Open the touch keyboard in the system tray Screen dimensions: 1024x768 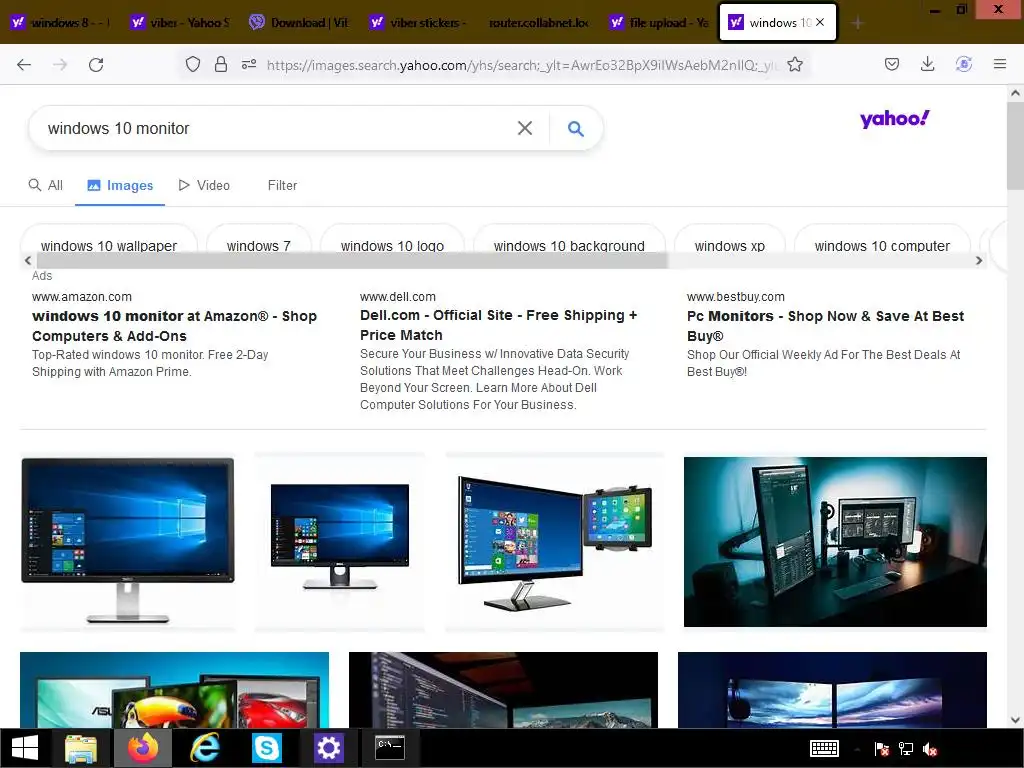[x=824, y=748]
